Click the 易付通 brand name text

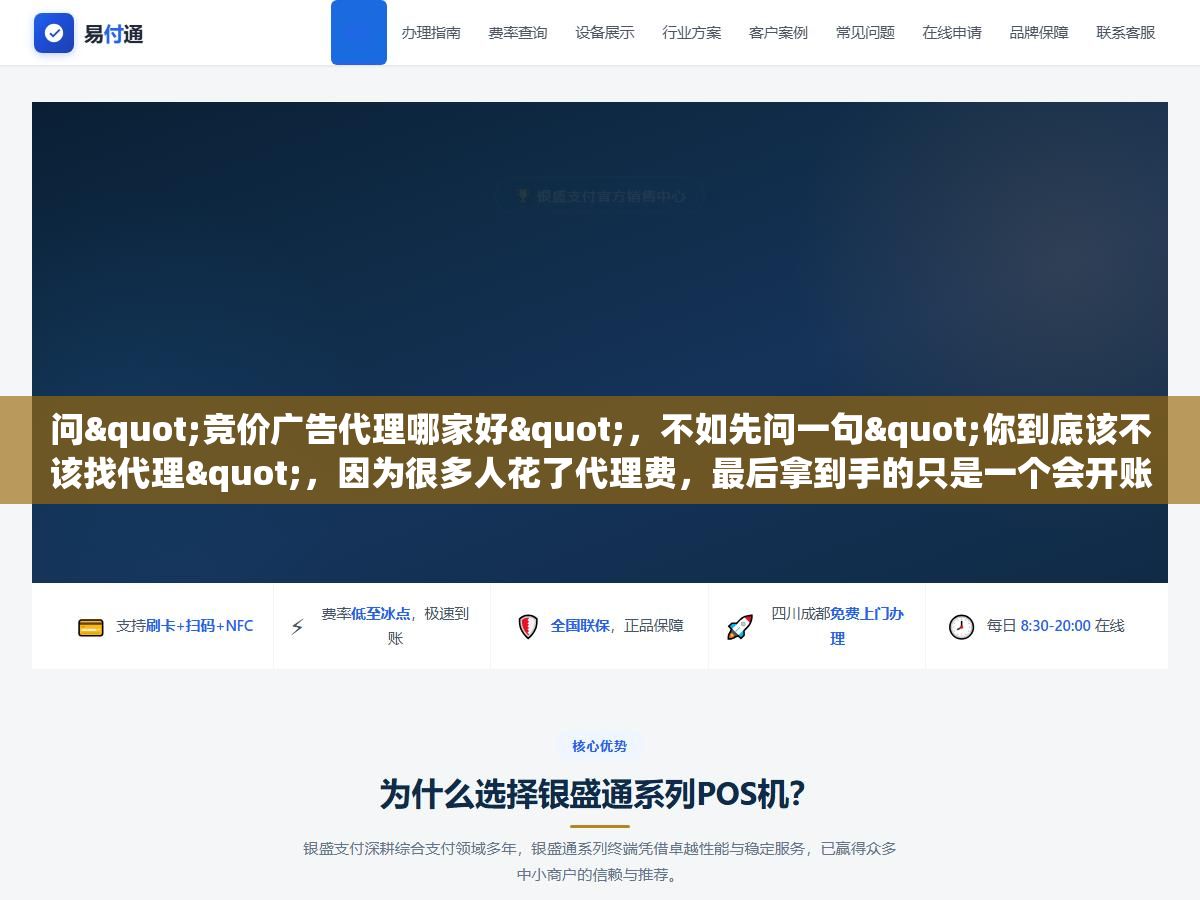pyautogui.click(x=113, y=34)
